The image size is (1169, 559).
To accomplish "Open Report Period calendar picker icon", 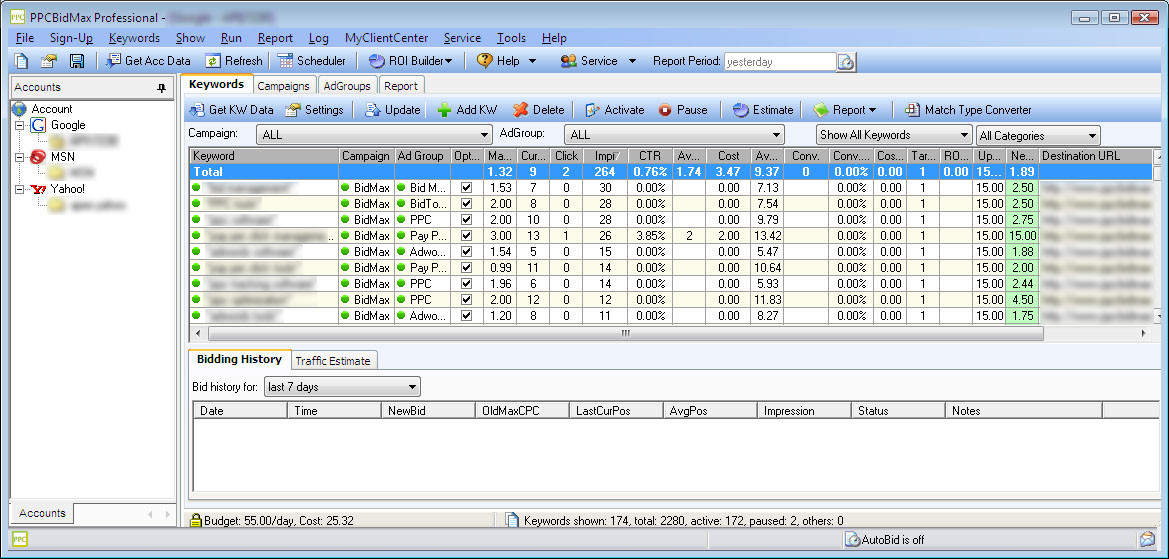I will 845,62.
